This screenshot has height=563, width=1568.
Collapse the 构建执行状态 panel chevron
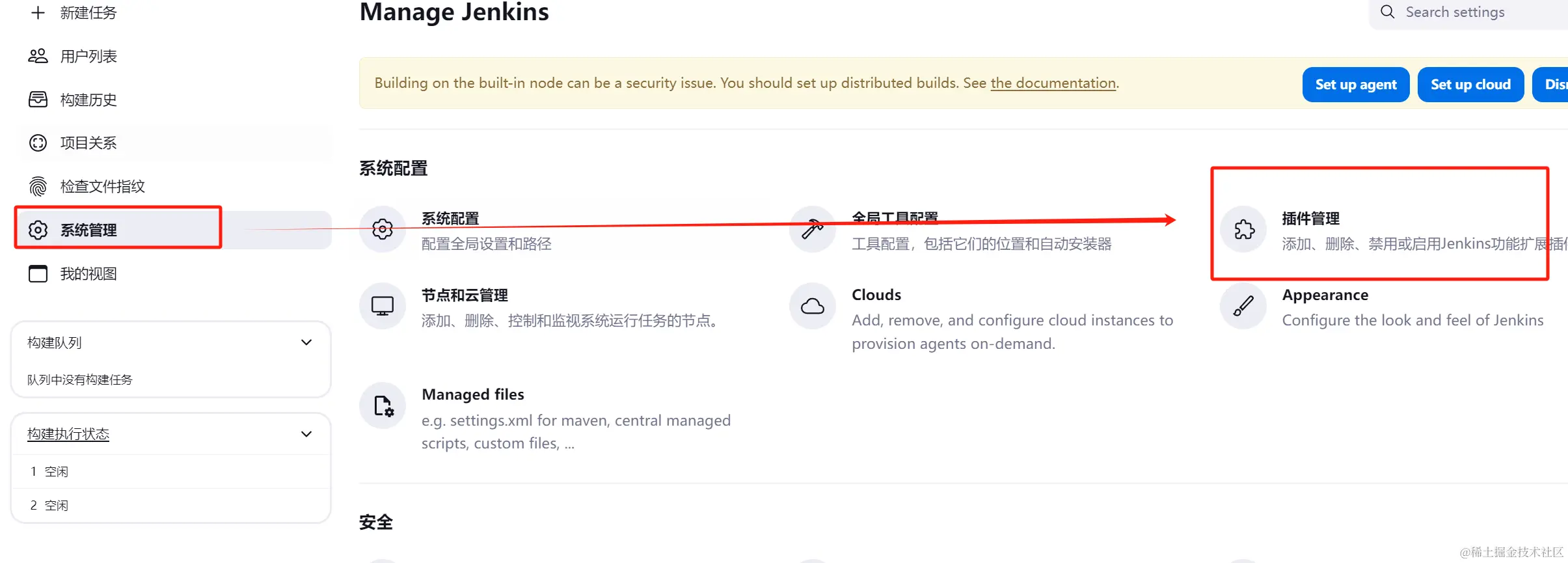tap(306, 434)
